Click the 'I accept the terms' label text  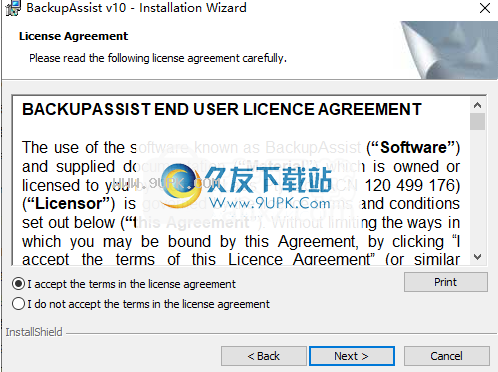(x=132, y=284)
